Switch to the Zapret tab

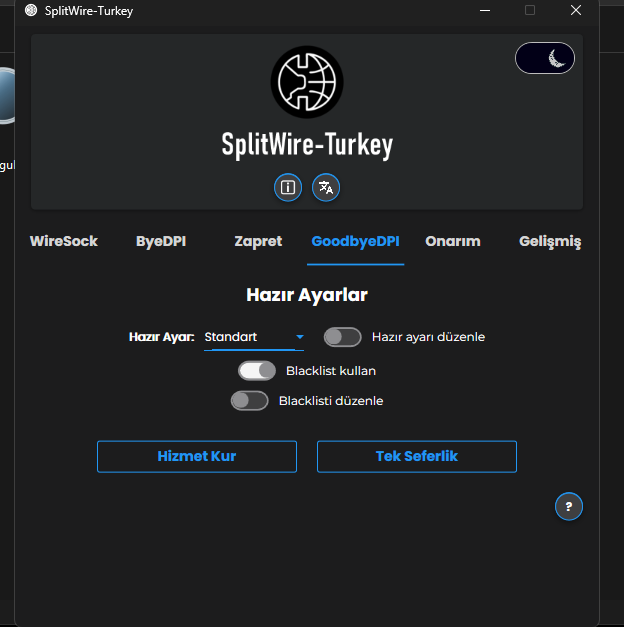pyautogui.click(x=258, y=241)
